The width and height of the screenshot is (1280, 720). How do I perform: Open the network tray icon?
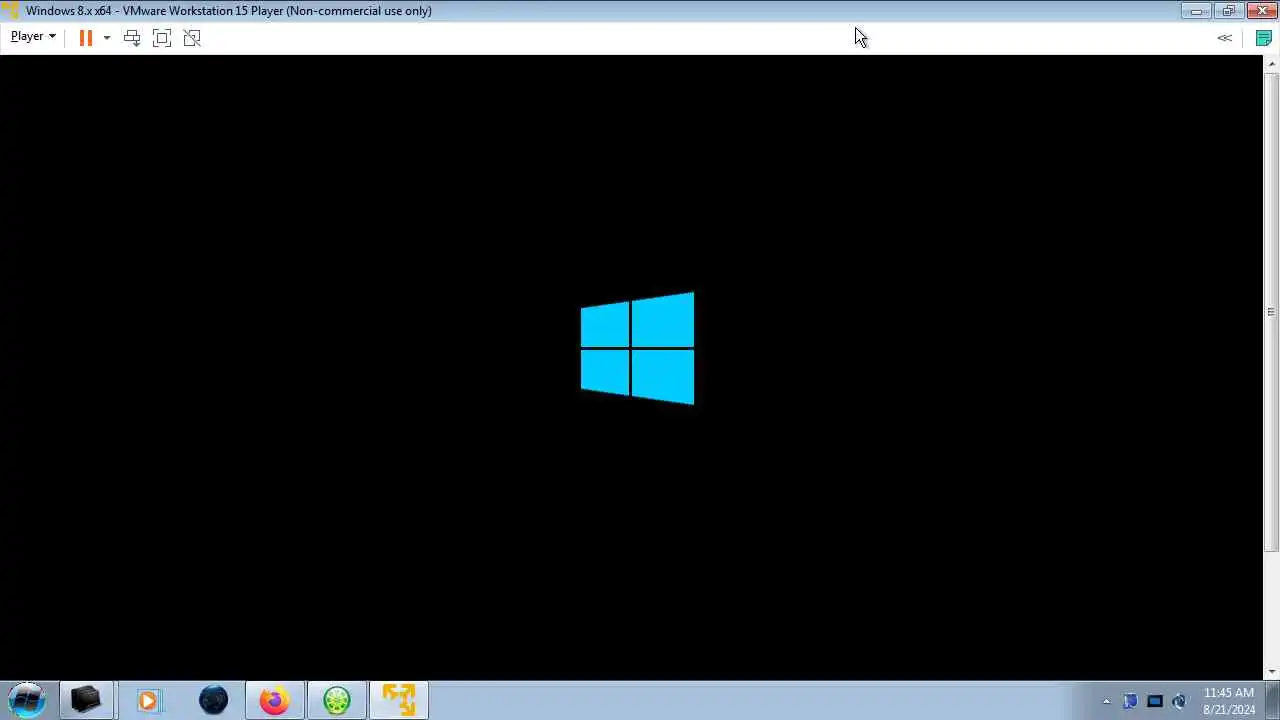point(1130,701)
